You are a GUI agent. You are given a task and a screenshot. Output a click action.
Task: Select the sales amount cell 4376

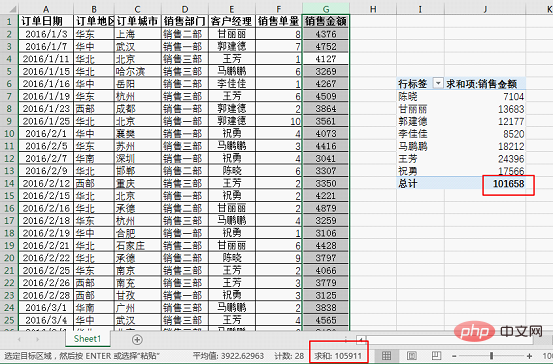326,34
